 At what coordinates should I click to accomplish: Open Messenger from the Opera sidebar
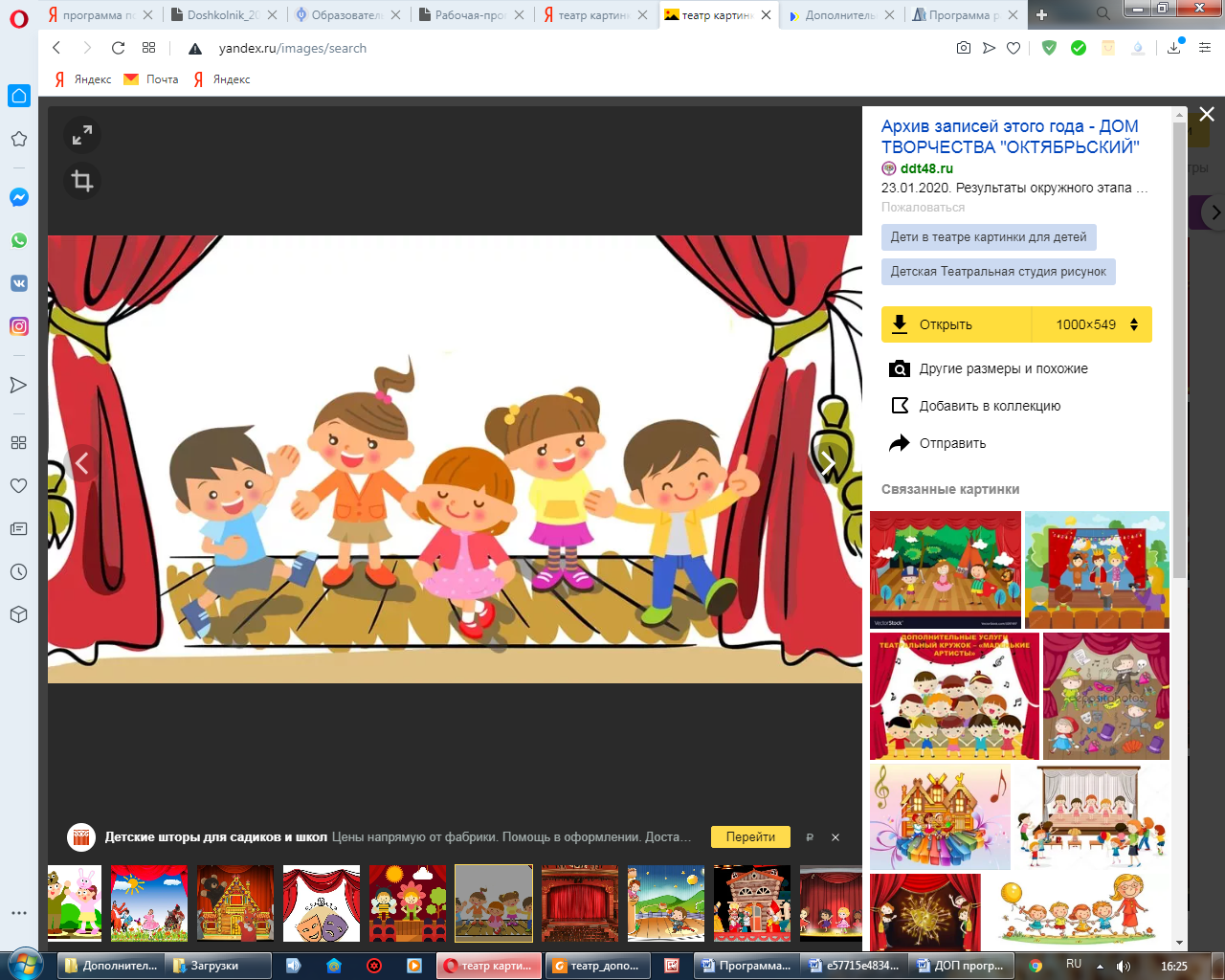(18, 197)
